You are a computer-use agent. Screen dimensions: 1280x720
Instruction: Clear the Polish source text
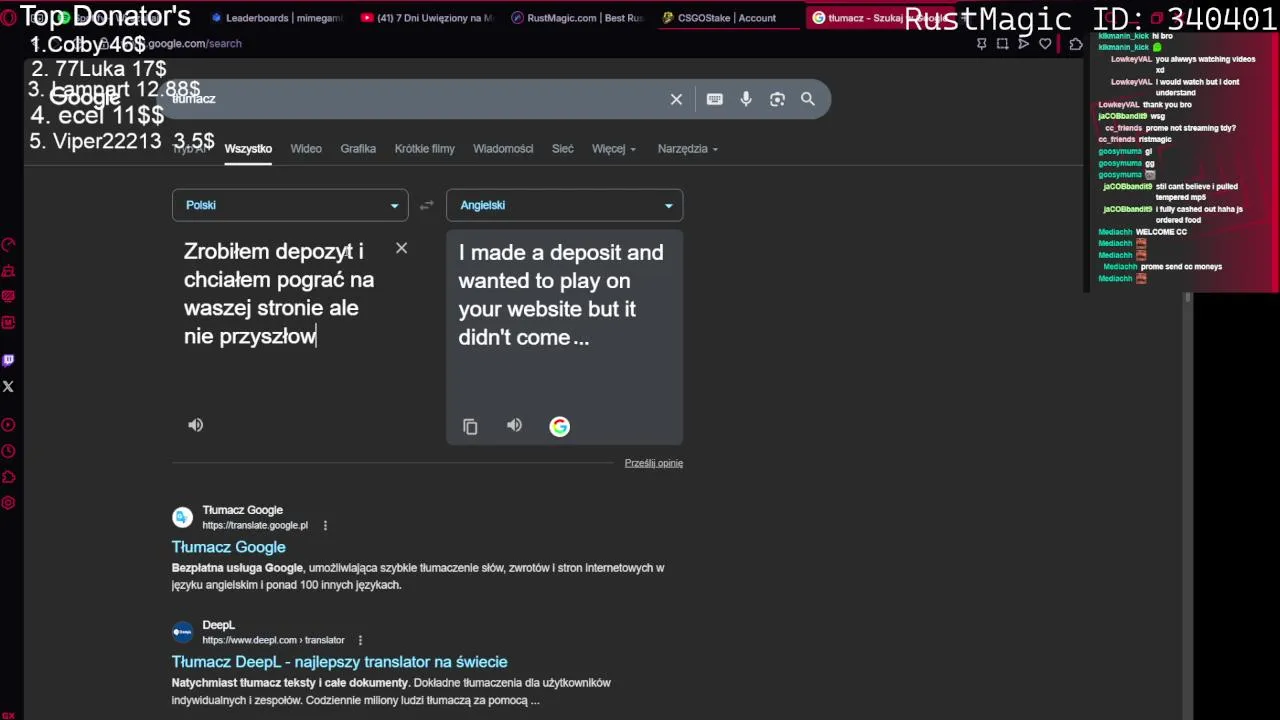tap(401, 248)
